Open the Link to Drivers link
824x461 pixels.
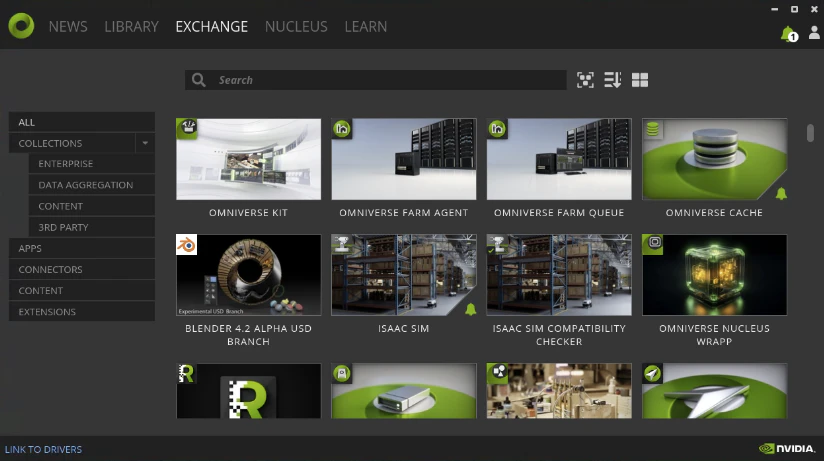[x=43, y=449]
